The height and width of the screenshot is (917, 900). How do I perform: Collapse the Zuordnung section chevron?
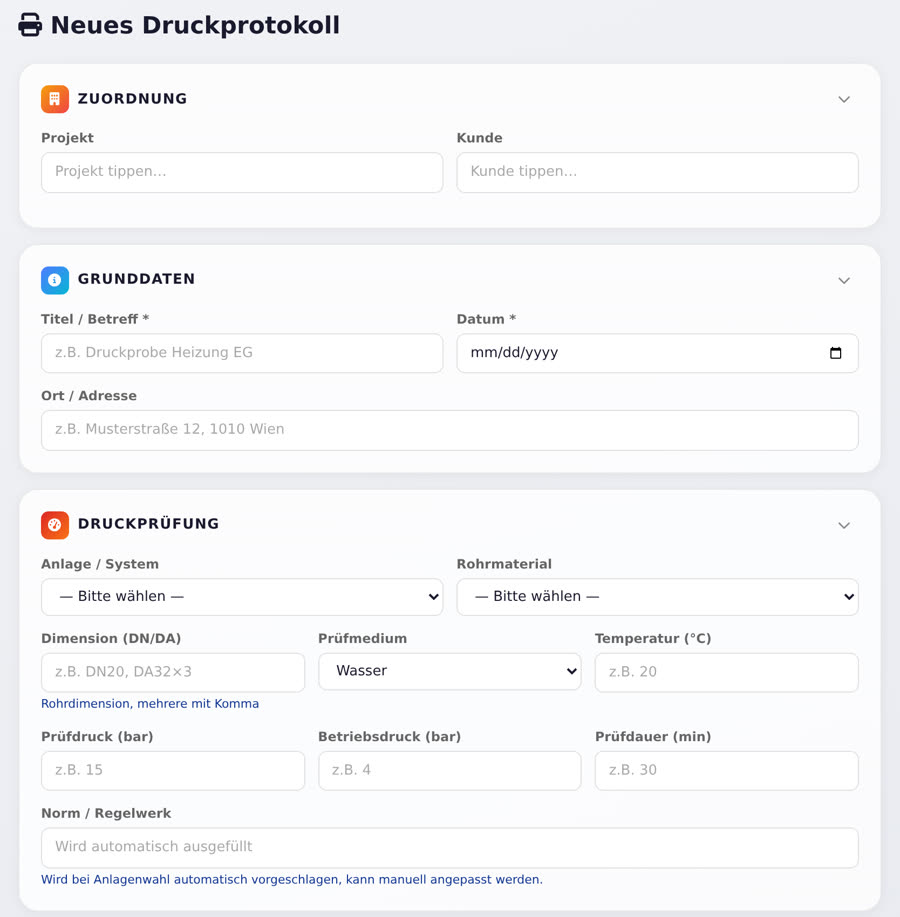(x=844, y=99)
